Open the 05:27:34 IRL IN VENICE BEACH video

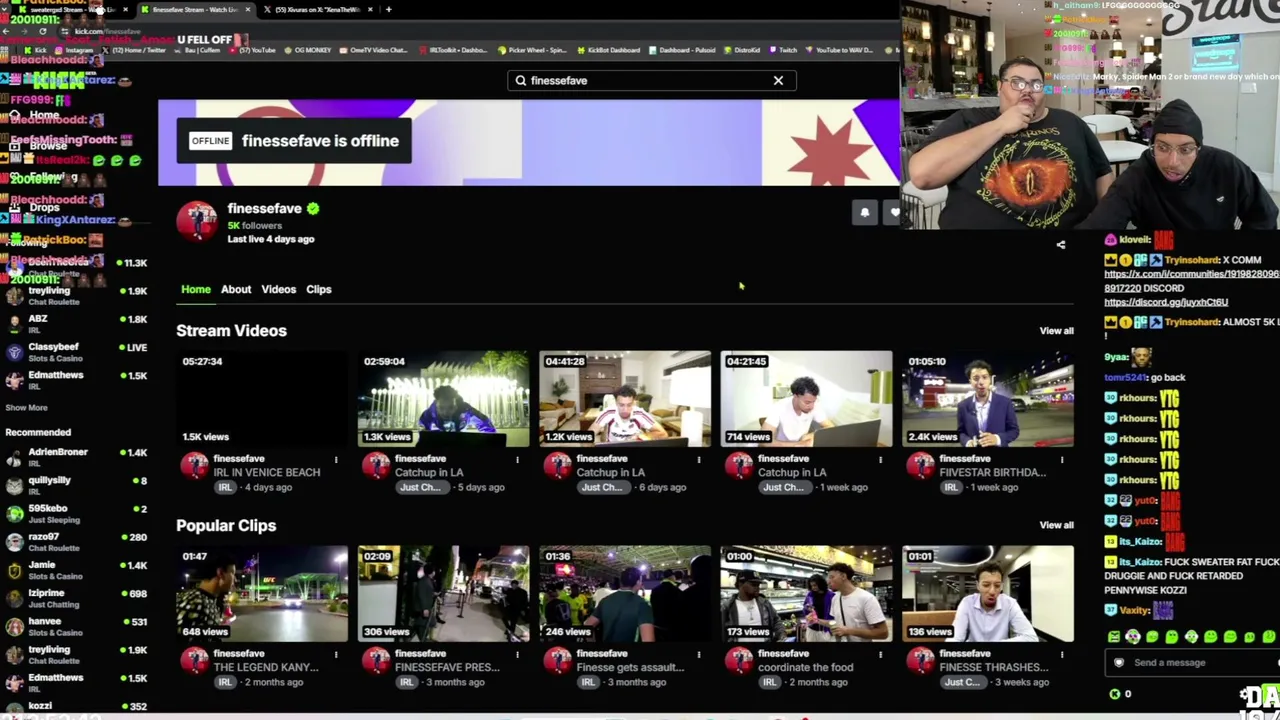tap(262, 398)
